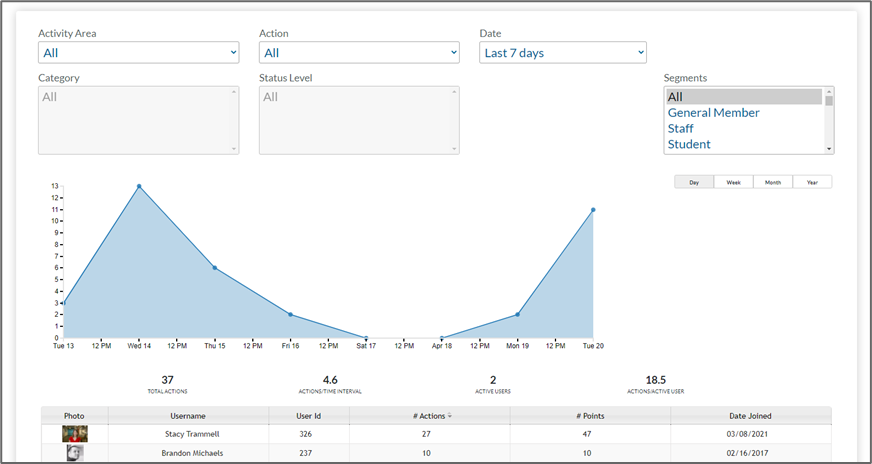872x464 pixels.
Task: Click the Tue 20 data point on chart
Action: (593, 210)
